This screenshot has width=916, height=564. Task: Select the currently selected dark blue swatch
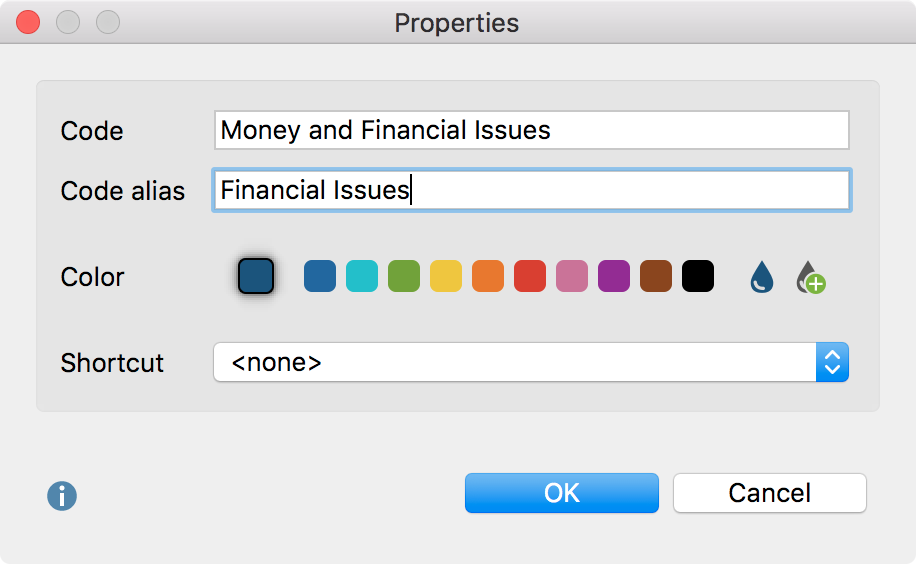[256, 276]
